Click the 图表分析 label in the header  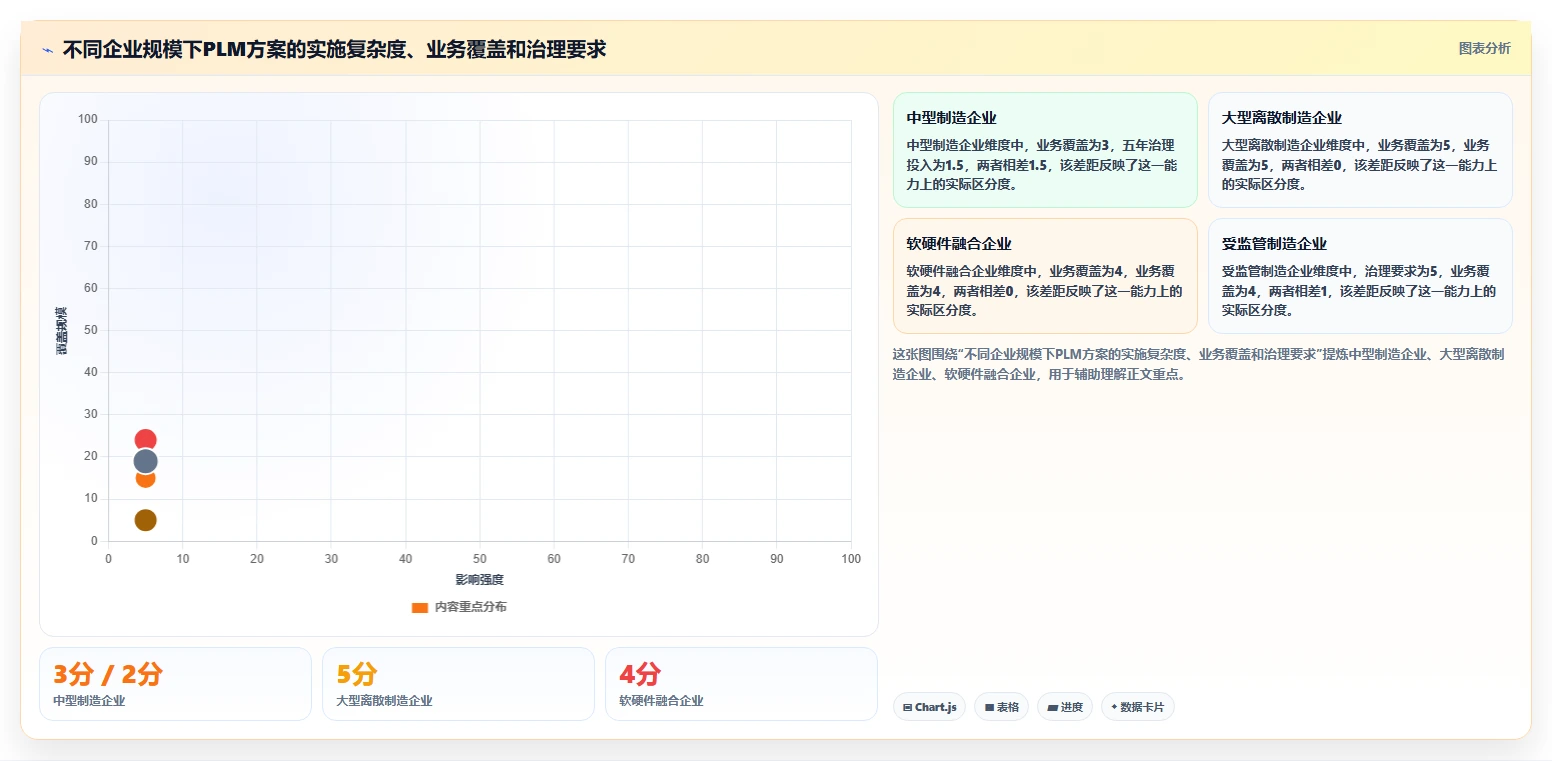(1484, 48)
